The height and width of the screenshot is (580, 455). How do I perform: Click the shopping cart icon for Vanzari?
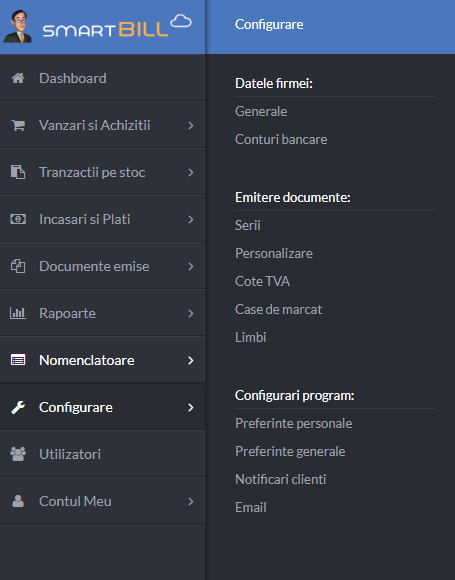click(x=18, y=125)
